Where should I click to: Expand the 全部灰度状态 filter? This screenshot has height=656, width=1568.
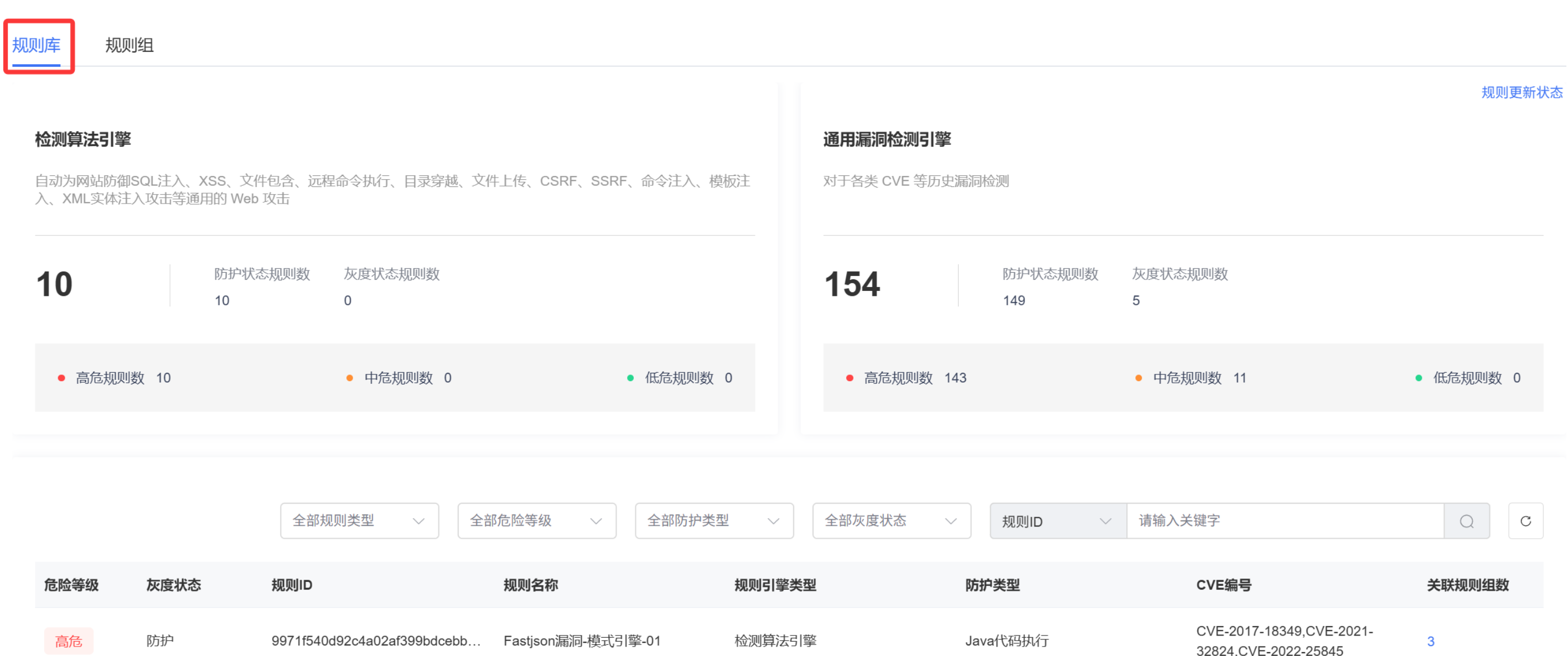pyautogui.click(x=891, y=521)
